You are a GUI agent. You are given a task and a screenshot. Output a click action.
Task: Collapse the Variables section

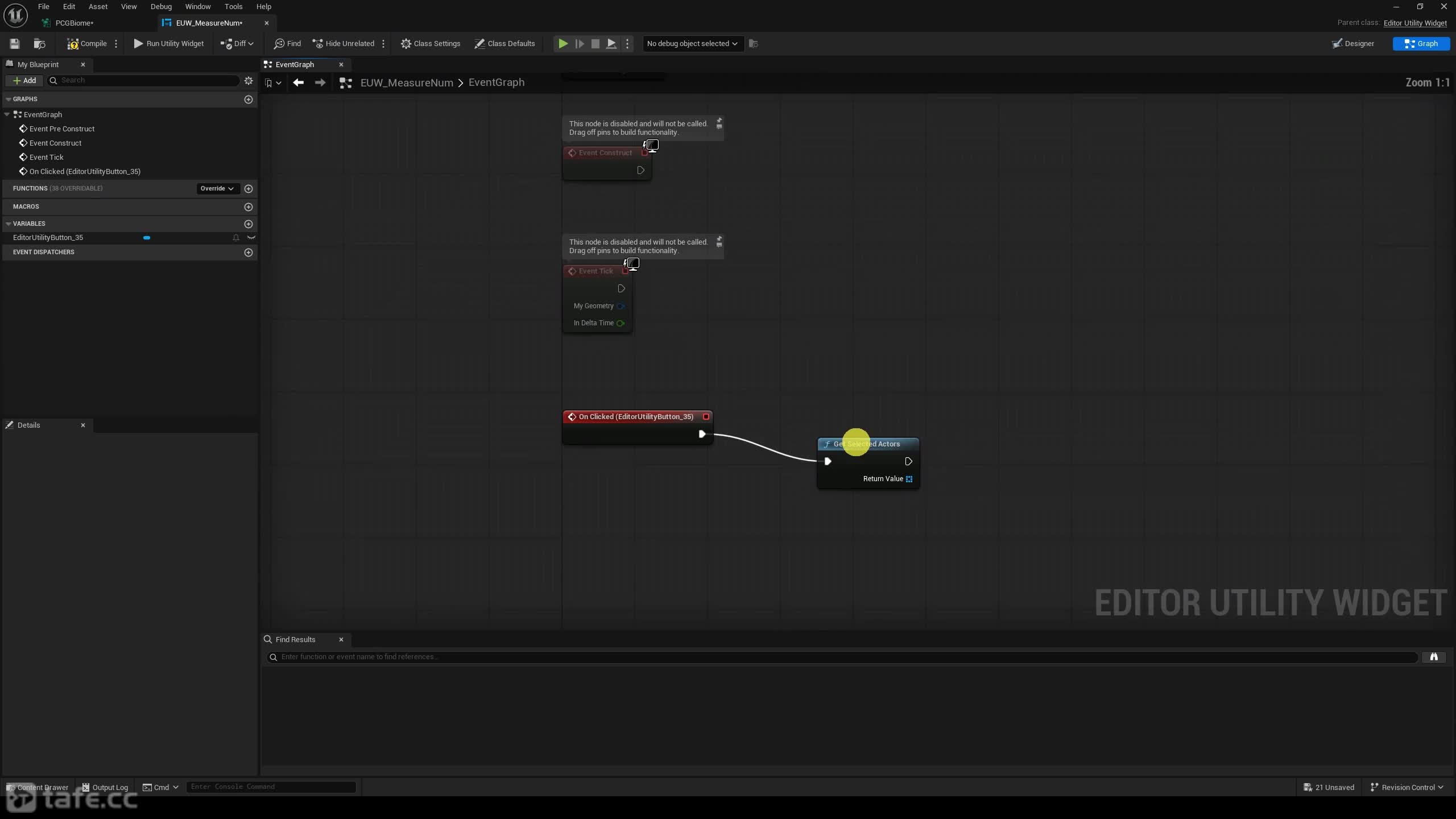coord(9,224)
